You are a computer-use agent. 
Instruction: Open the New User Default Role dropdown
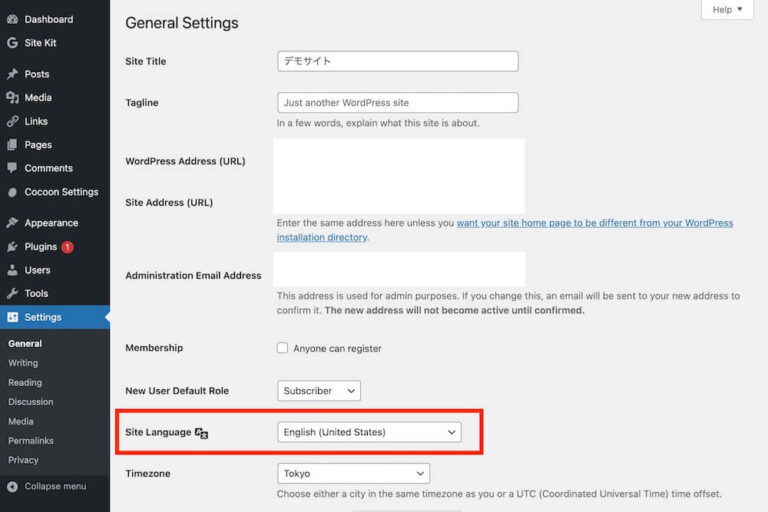point(318,391)
